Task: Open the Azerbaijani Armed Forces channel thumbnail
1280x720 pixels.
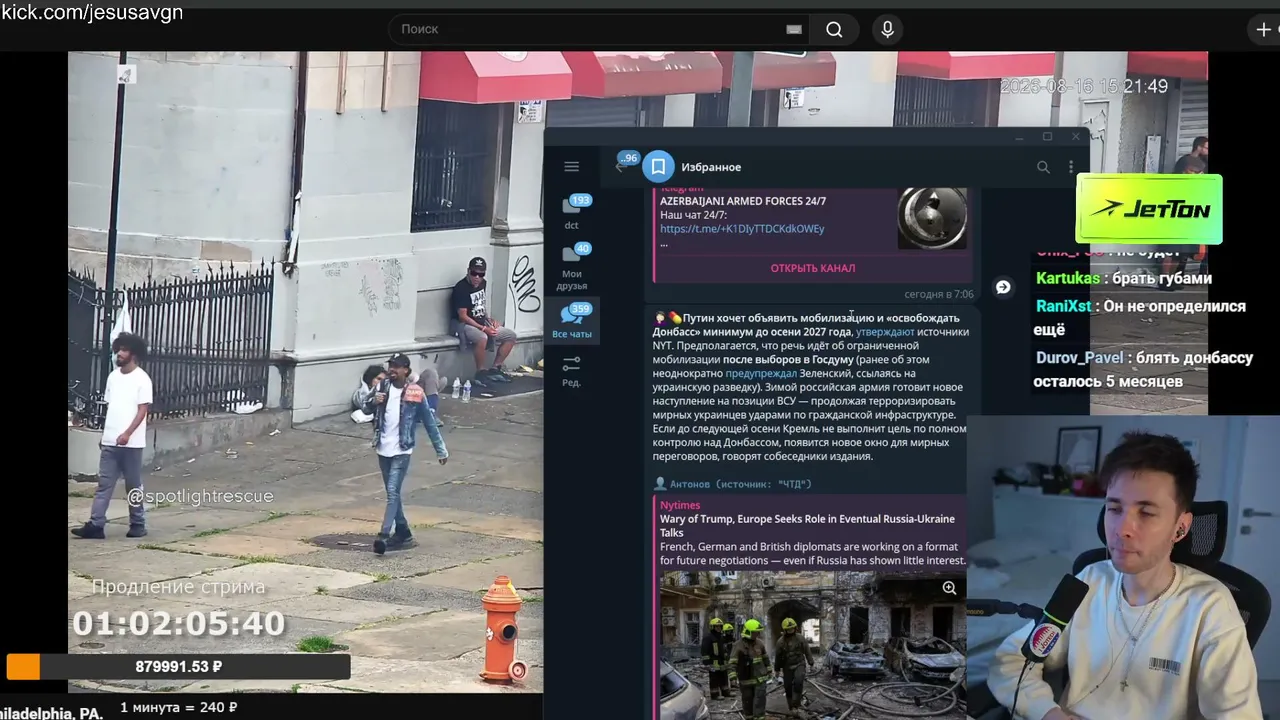Action: click(x=932, y=219)
